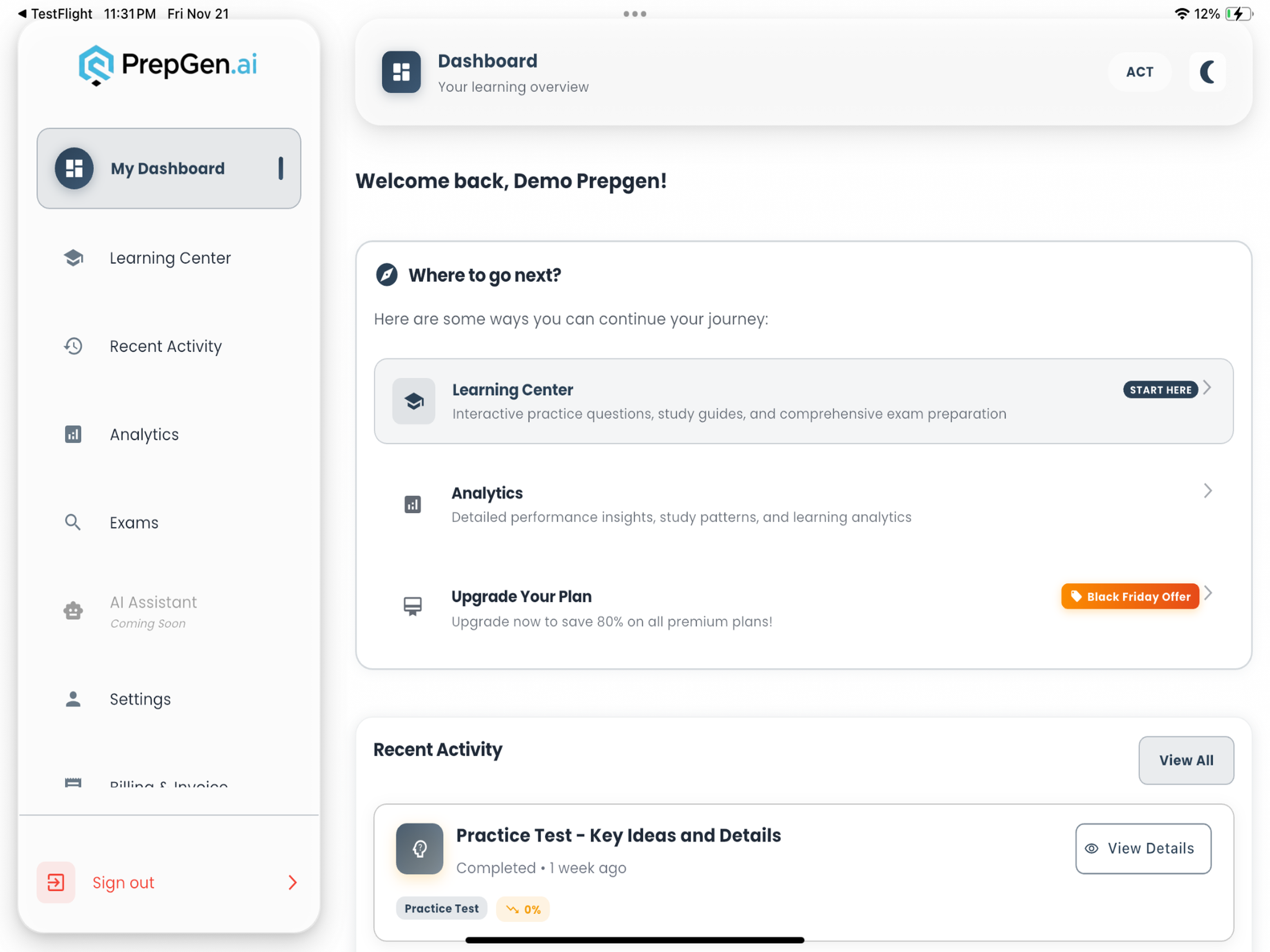Image resolution: width=1270 pixels, height=952 pixels.
Task: Click the AI Assistant robot icon
Action: [73, 610]
